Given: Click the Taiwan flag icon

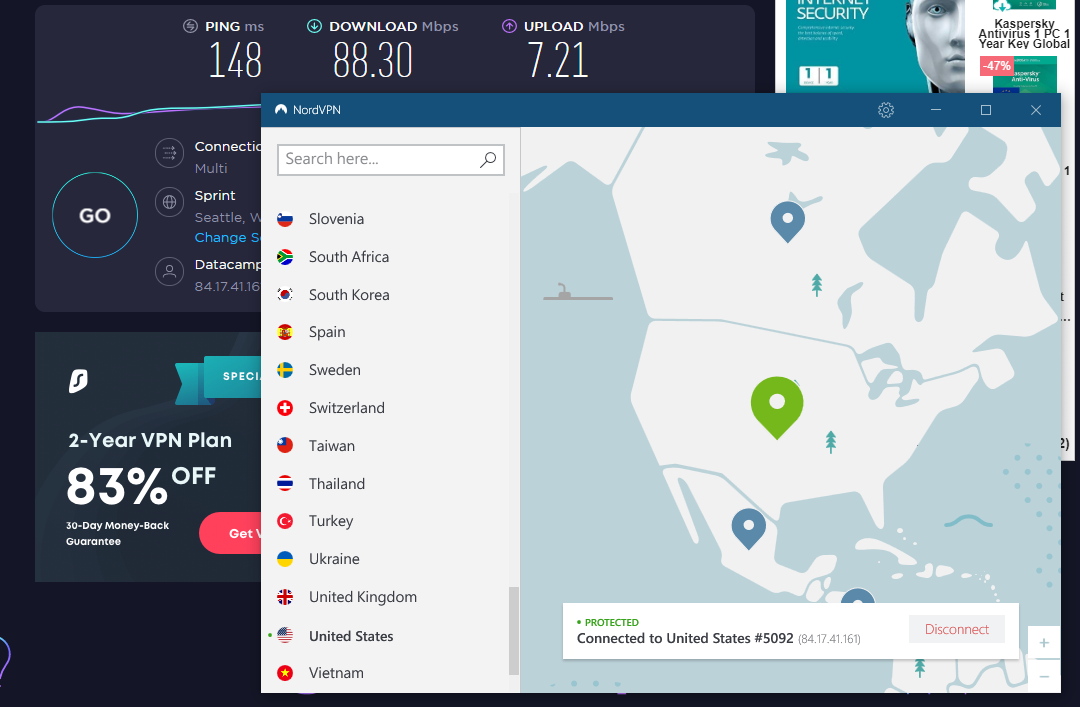Looking at the screenshot, I should click(285, 446).
